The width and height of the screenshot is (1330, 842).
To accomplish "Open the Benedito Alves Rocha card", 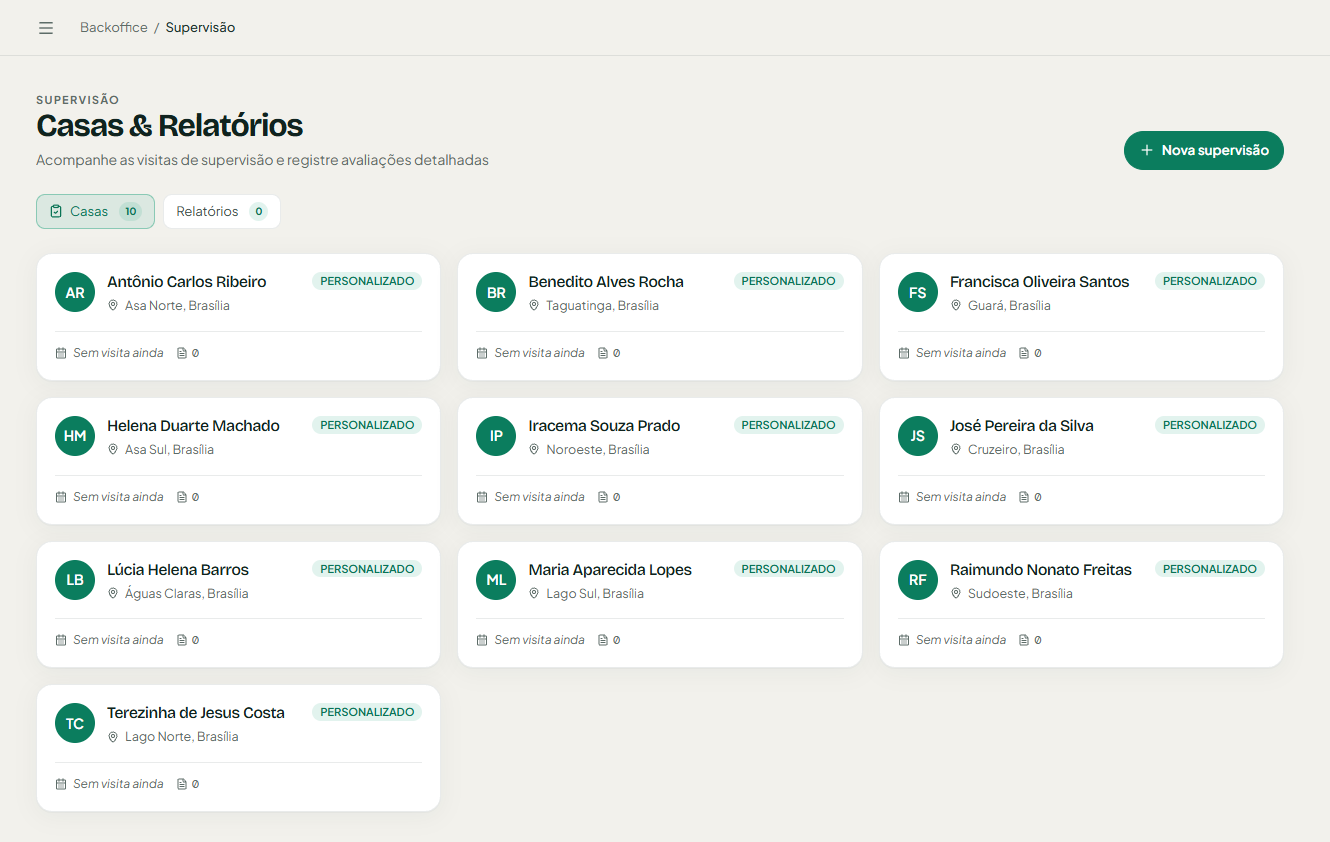I will [x=660, y=317].
